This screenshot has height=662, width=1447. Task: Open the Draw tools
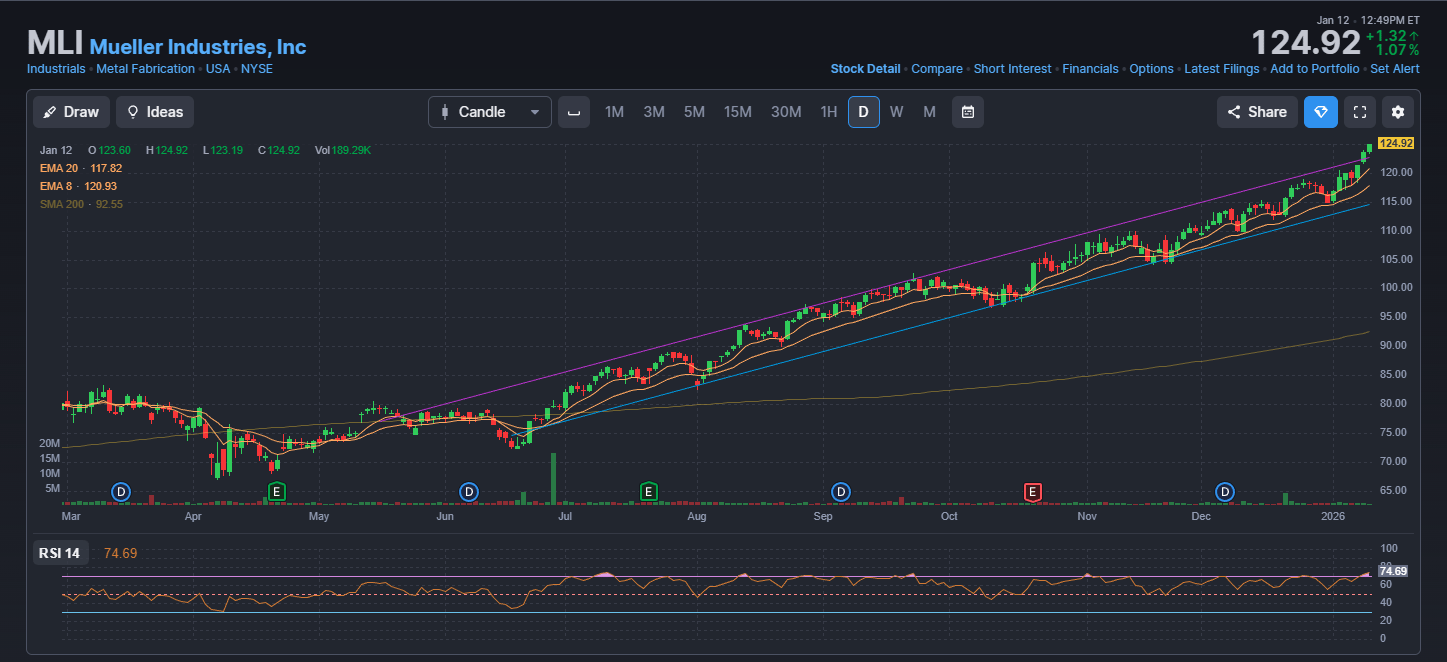[71, 112]
